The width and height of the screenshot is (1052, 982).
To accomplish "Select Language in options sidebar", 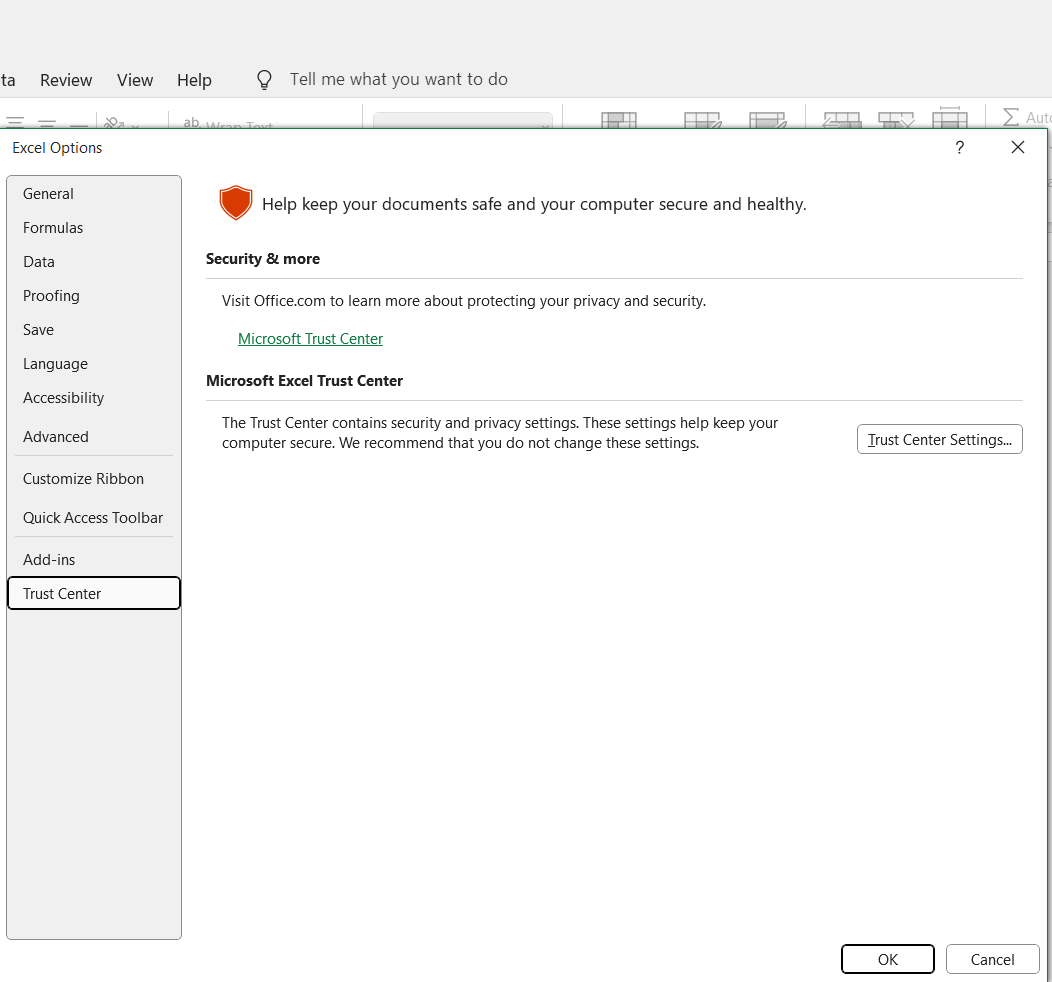I will (94, 364).
